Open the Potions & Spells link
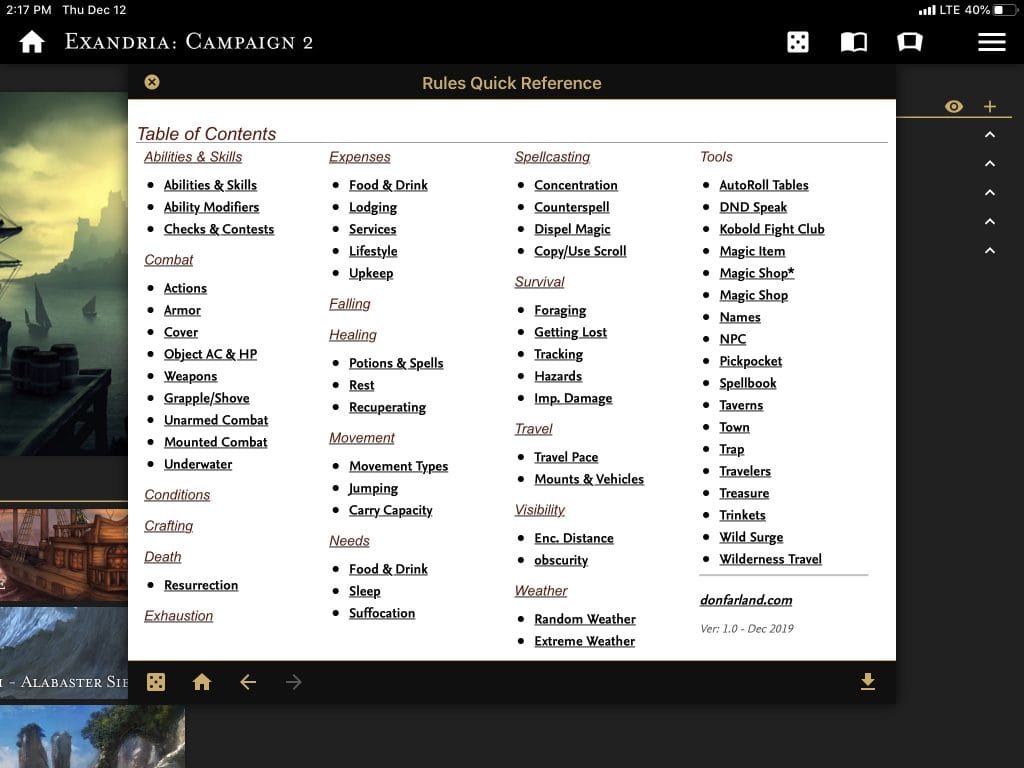1024x768 pixels. pos(396,363)
